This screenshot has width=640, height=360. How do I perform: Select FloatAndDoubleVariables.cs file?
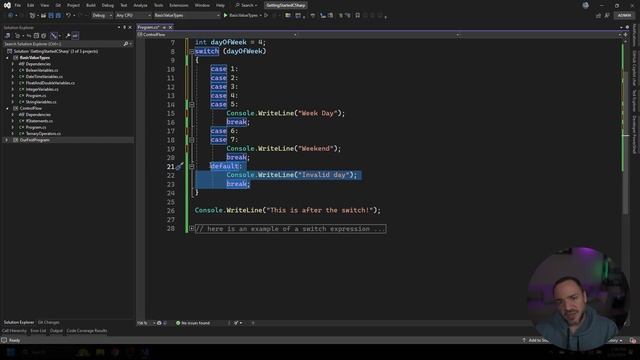tap(50, 83)
